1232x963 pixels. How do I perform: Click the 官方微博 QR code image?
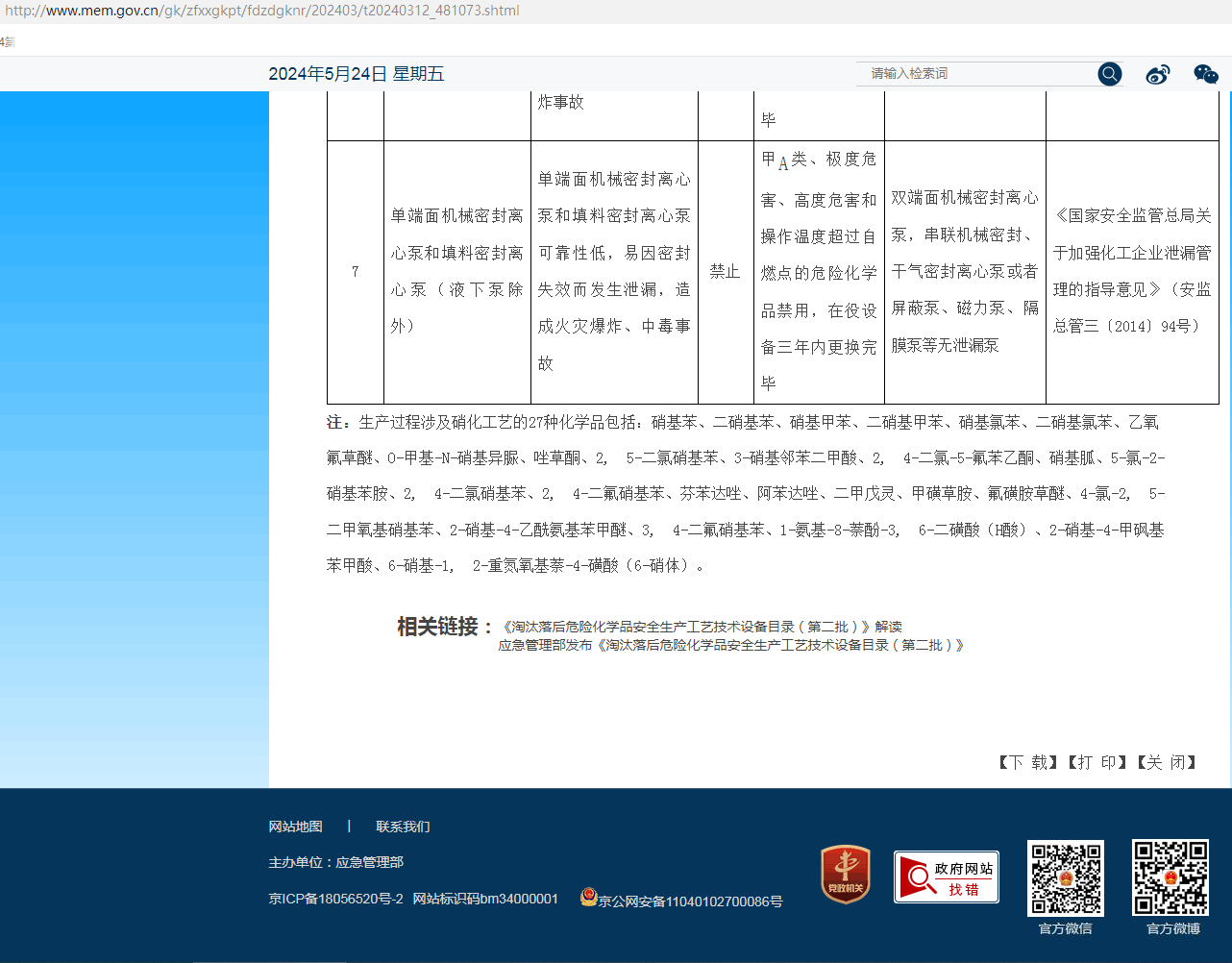point(1170,877)
